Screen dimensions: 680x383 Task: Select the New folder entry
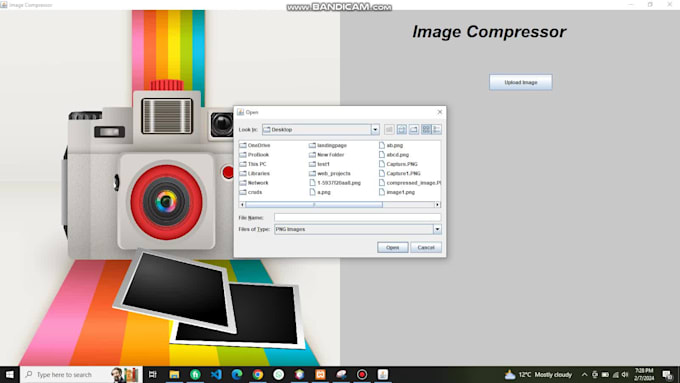point(327,154)
